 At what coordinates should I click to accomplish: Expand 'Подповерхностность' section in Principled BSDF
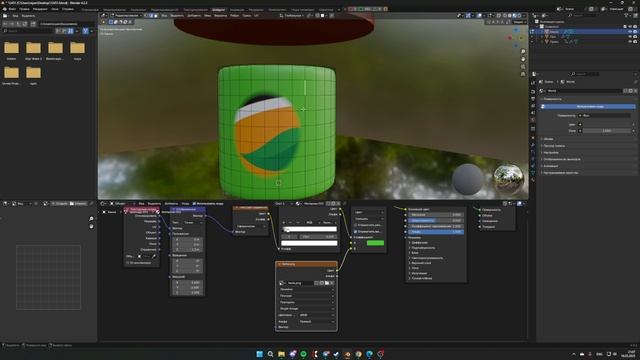(422, 248)
